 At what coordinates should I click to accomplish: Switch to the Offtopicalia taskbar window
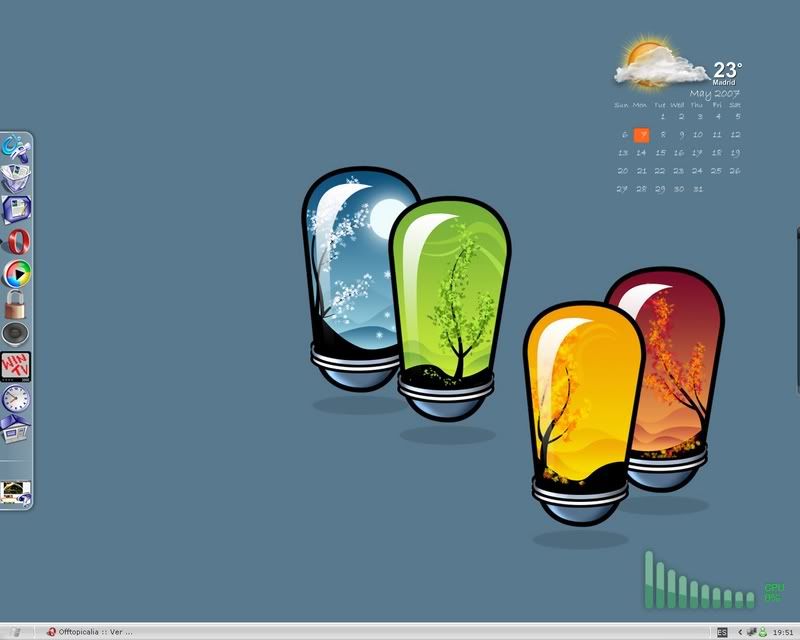pos(90,632)
